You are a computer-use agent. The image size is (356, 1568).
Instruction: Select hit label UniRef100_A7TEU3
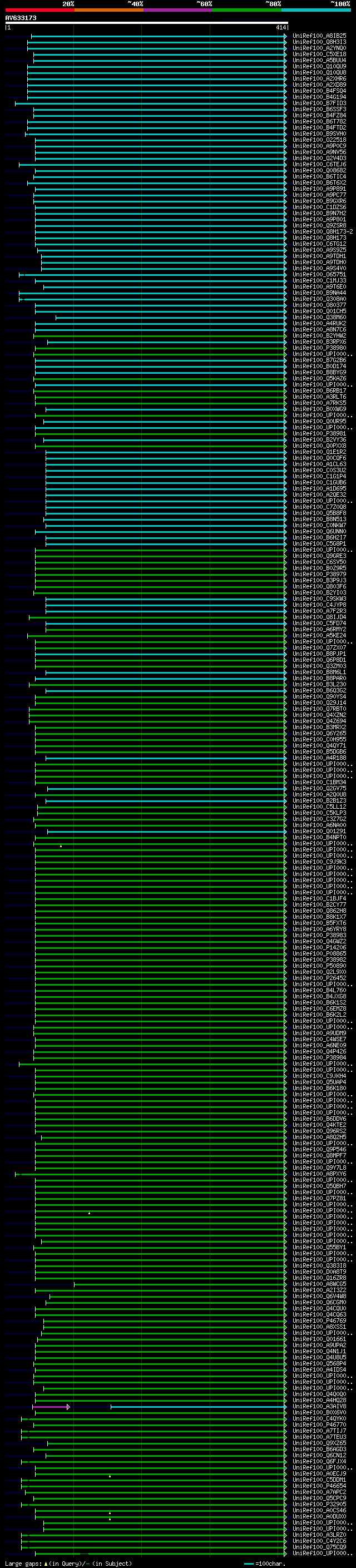click(x=319, y=1437)
